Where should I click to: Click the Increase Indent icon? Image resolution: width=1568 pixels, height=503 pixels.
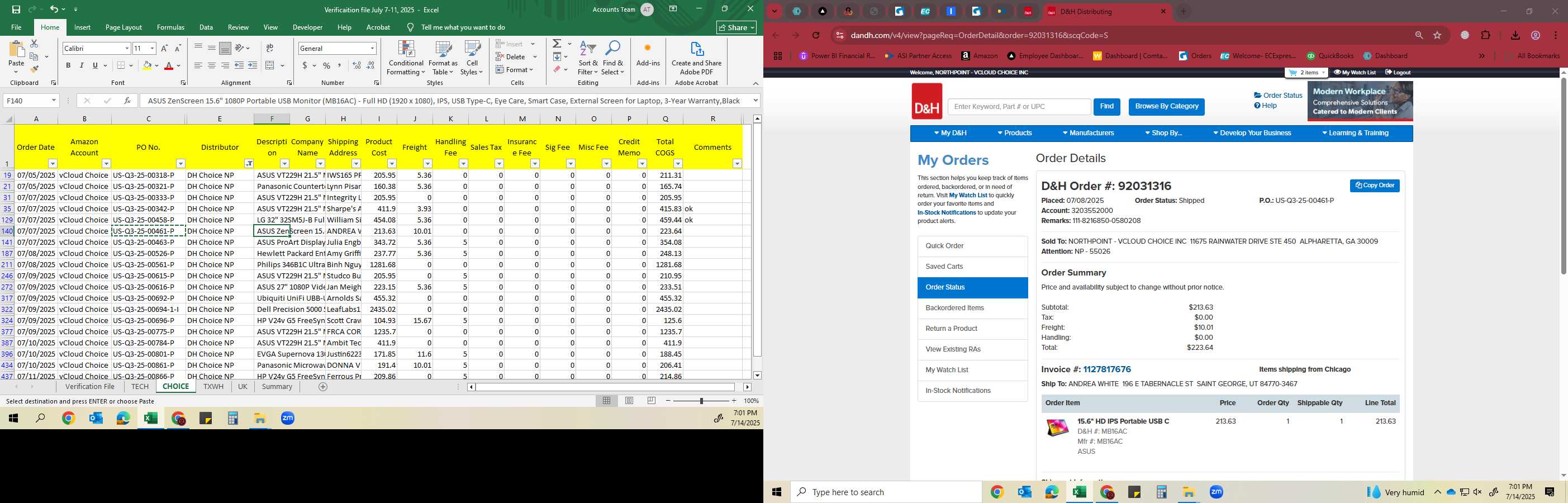pyautogui.click(x=253, y=65)
